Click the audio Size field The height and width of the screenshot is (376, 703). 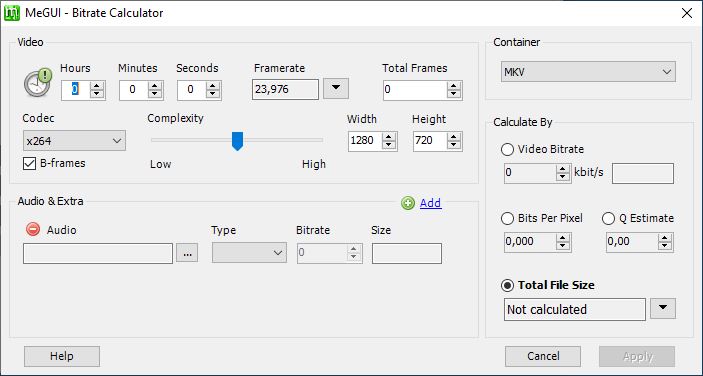pyautogui.click(x=407, y=253)
